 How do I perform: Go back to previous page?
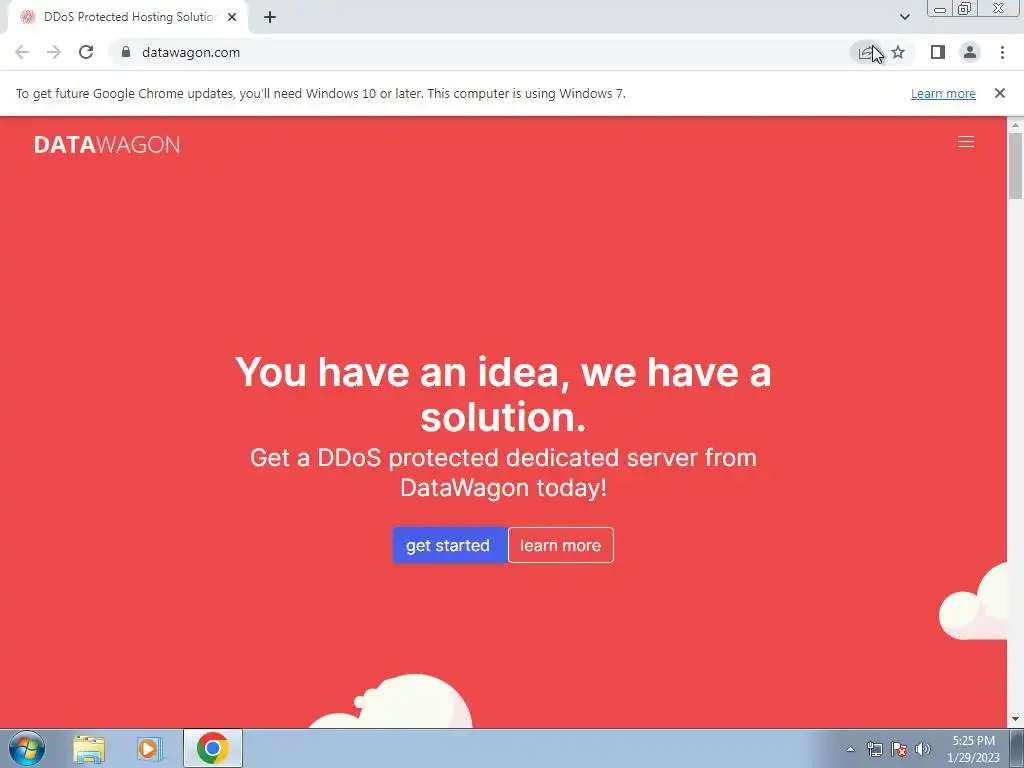click(22, 52)
